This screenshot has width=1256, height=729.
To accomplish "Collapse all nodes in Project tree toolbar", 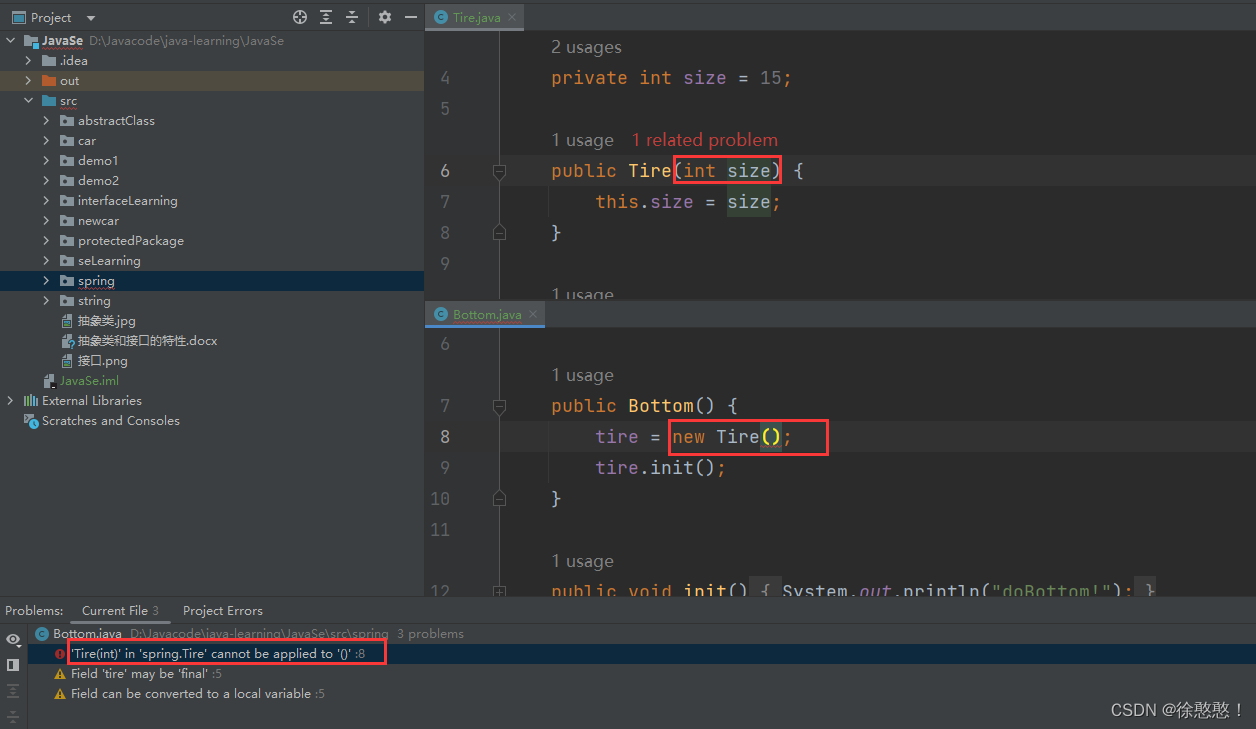I will [351, 17].
